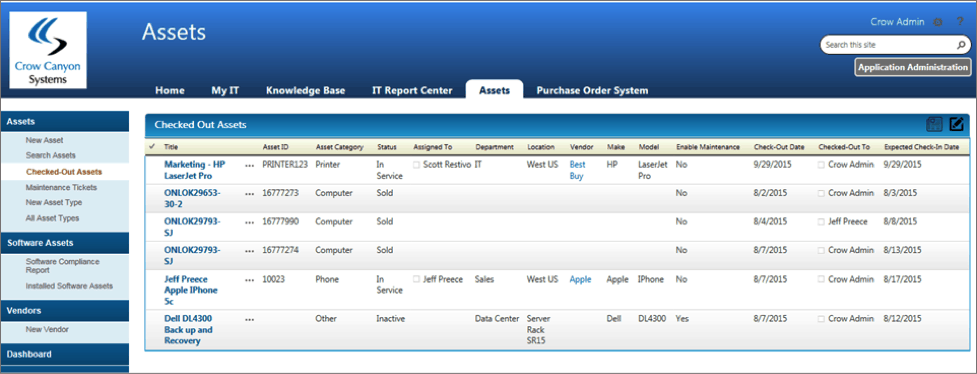Open Checked-Out Assets in sidebar

pyautogui.click(x=64, y=172)
